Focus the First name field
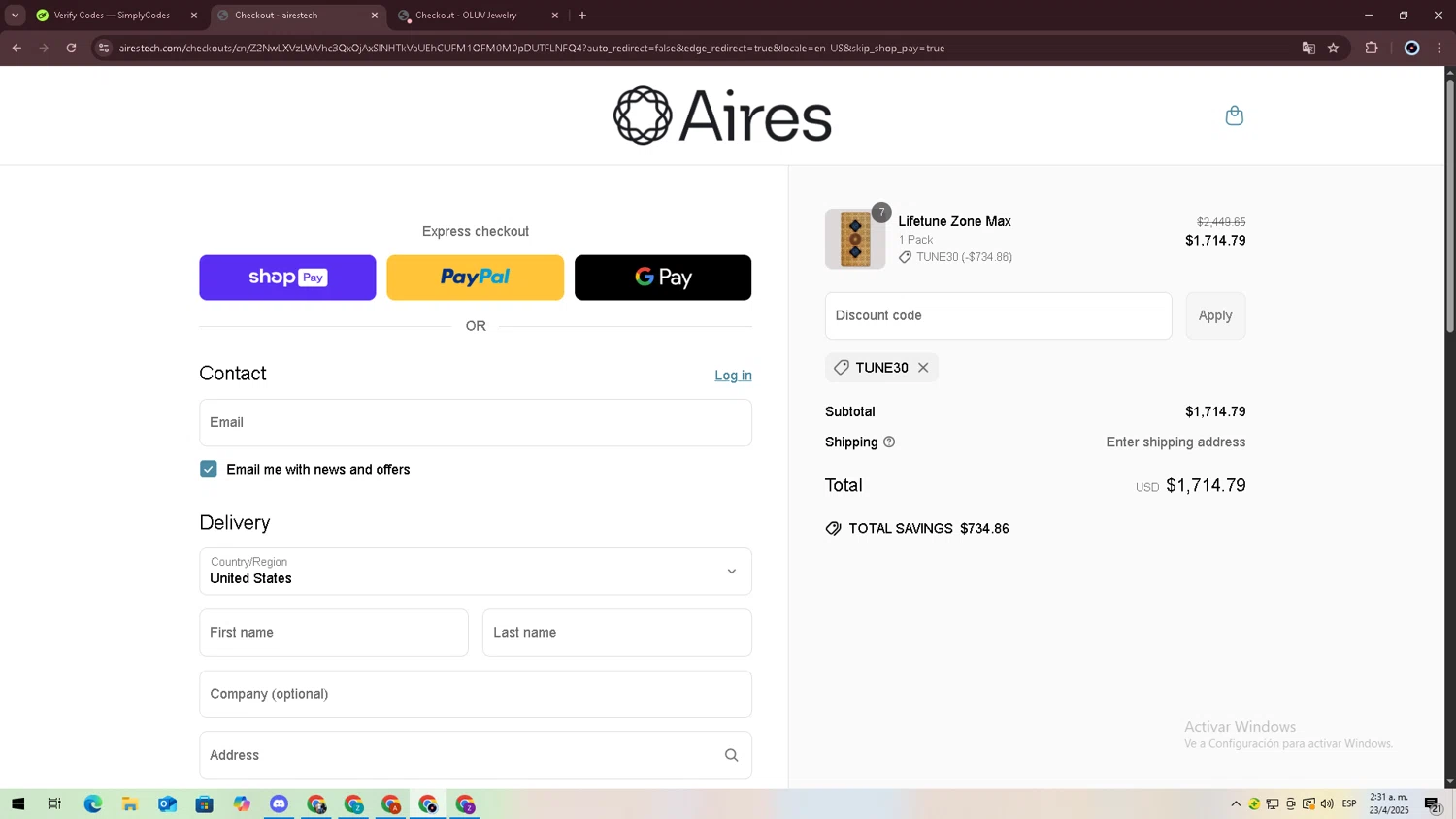This screenshot has height=819, width=1456. click(334, 633)
